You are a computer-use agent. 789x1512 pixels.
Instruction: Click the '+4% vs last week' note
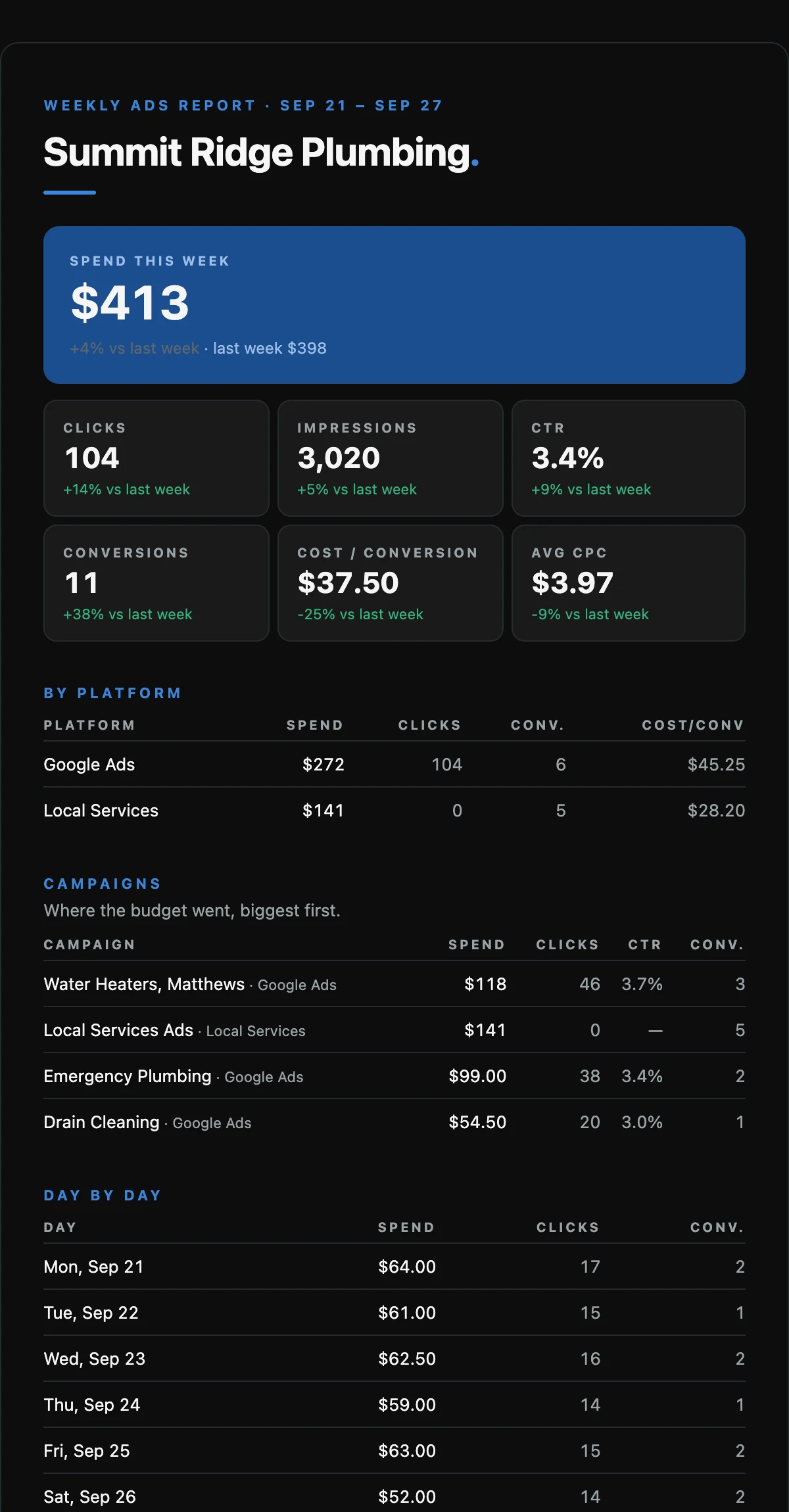pyautogui.click(x=134, y=348)
